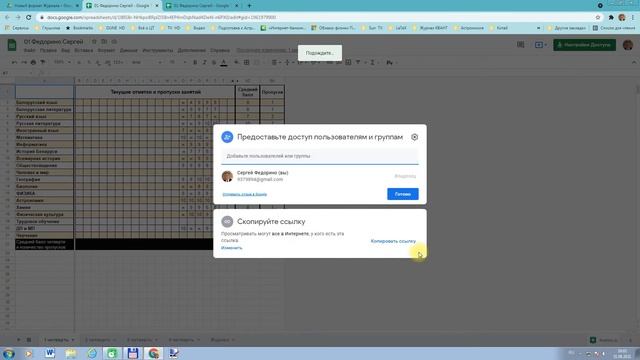Open the Bookmarks bookmark bar item

(x=80, y=28)
